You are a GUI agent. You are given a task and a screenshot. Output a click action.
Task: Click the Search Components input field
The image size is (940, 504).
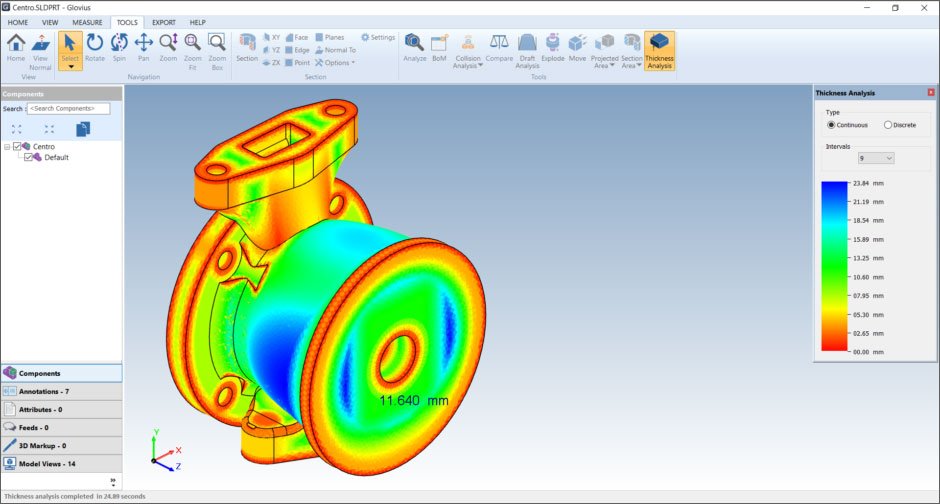coord(68,108)
